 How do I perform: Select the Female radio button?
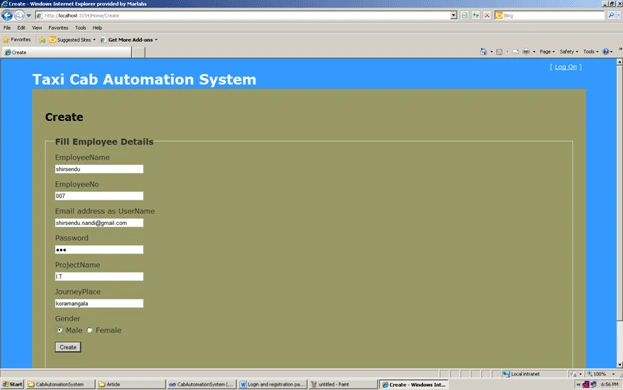click(89, 330)
